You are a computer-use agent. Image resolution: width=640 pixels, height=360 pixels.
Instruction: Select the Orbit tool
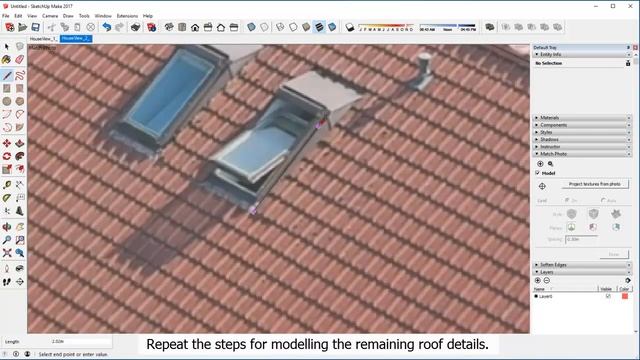pos(7,227)
